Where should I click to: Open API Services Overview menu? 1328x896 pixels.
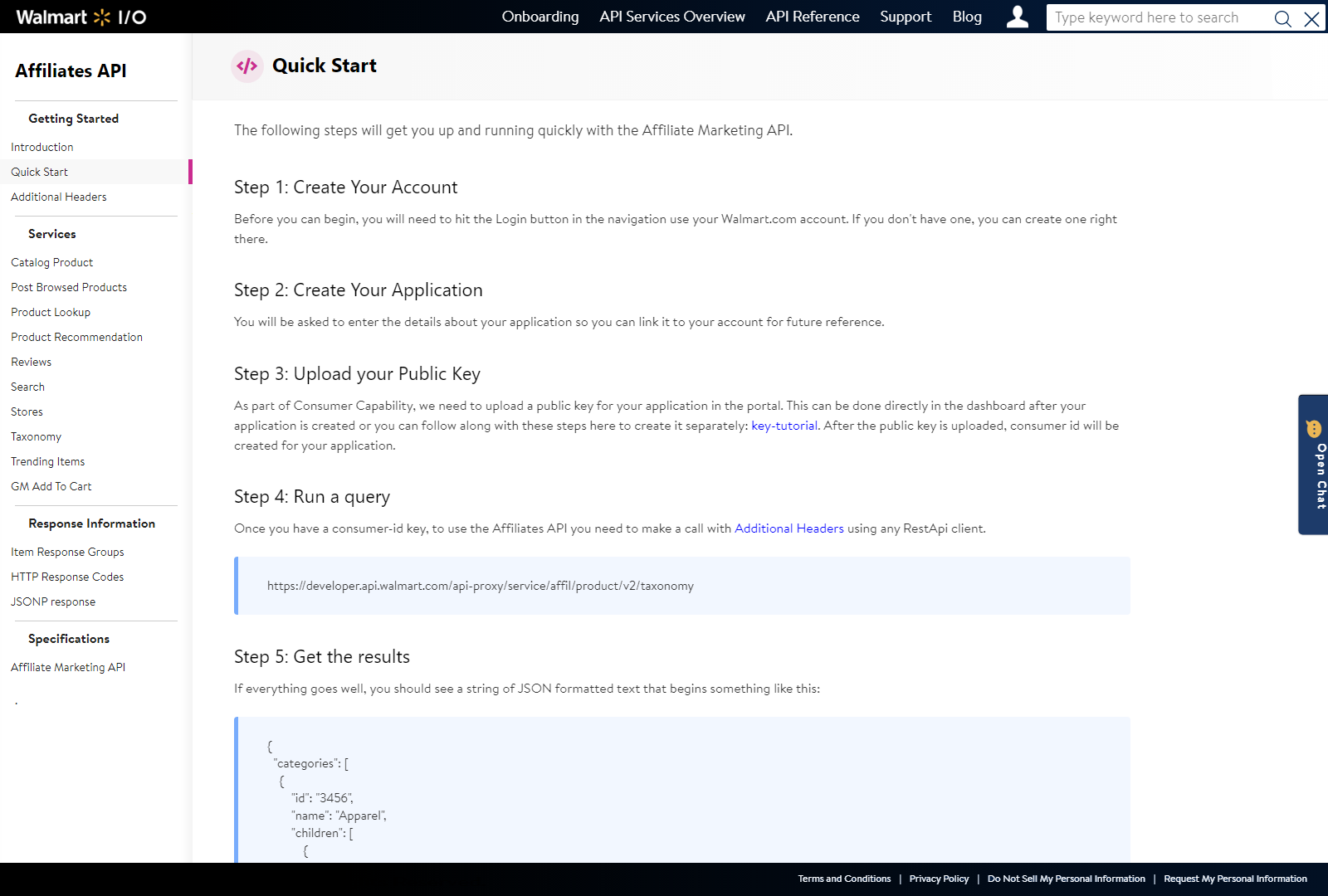tap(672, 17)
